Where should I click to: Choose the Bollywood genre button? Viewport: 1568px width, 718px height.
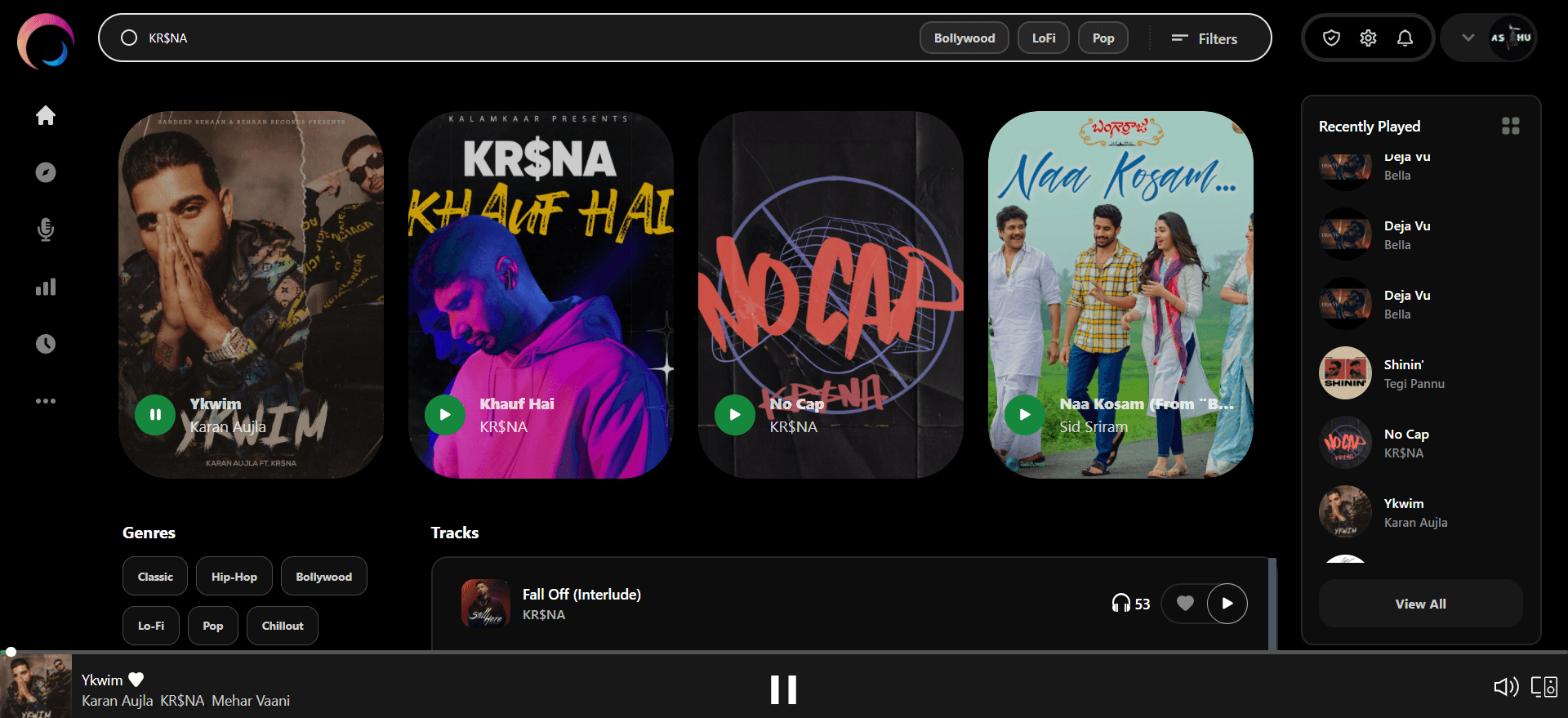click(324, 577)
